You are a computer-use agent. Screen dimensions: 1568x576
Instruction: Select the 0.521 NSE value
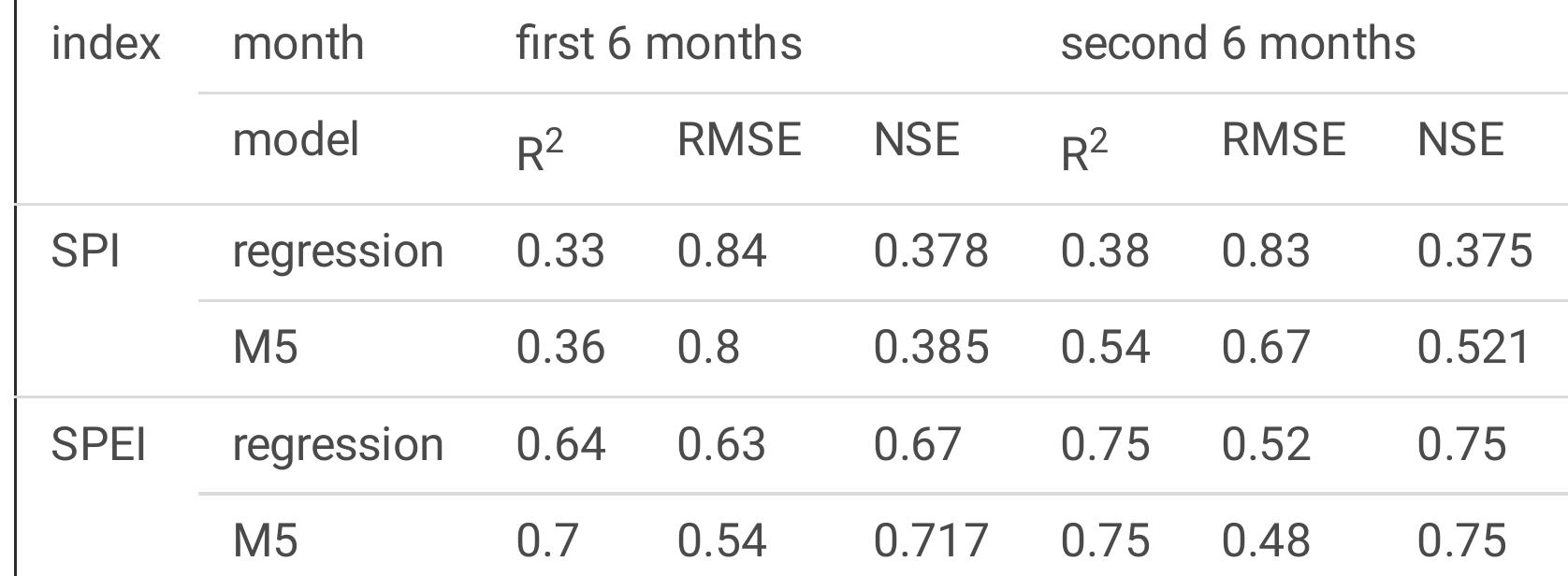pyautogui.click(x=1474, y=348)
